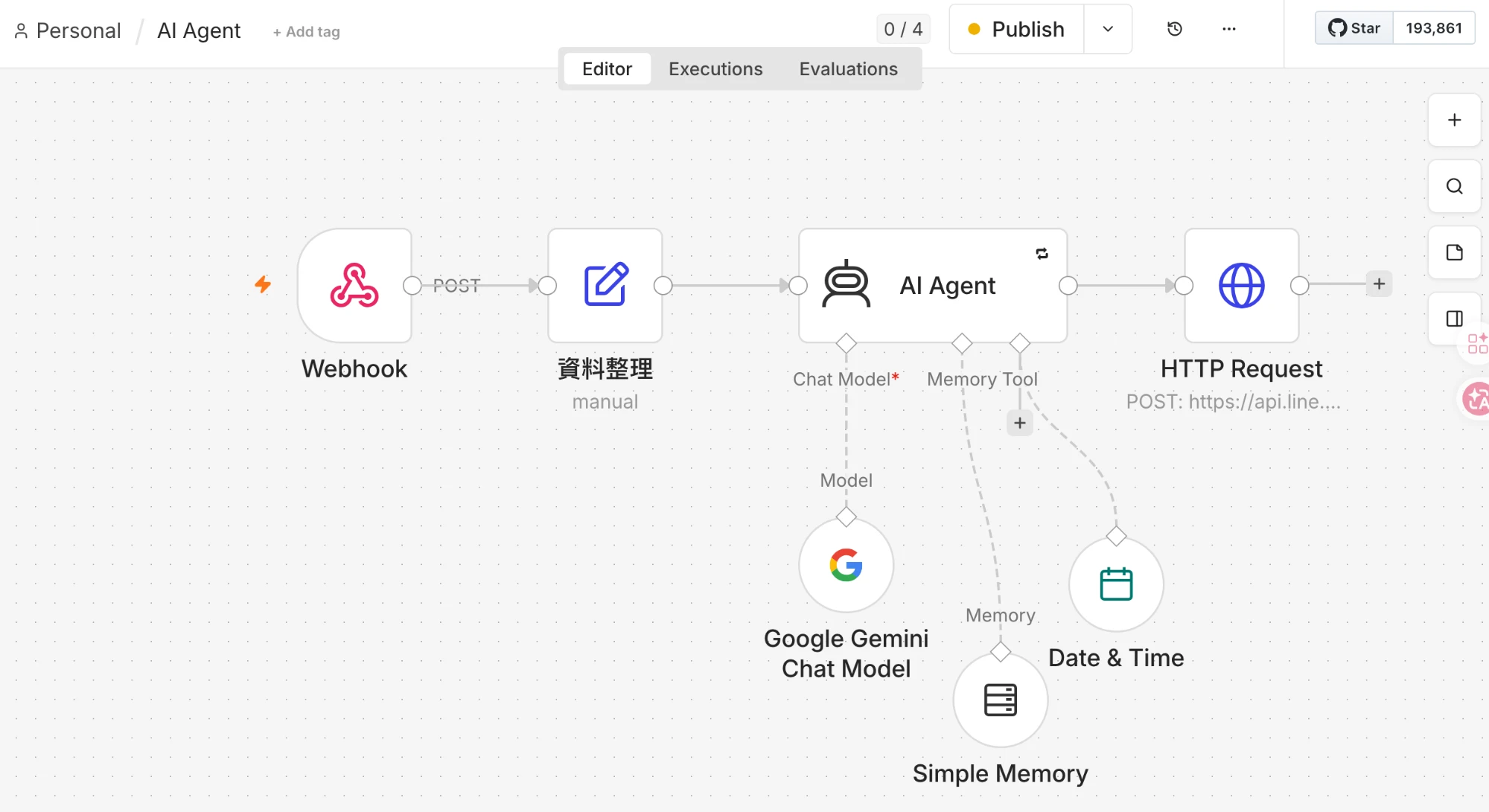The image size is (1489, 812).
Task: Switch to the Evaluations tab
Action: (x=849, y=68)
